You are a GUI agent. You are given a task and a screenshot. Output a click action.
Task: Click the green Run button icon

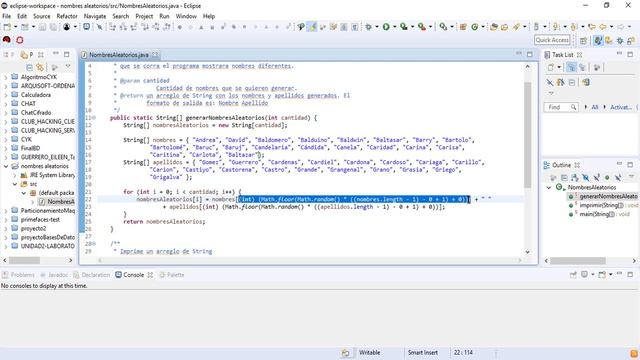click(386, 27)
